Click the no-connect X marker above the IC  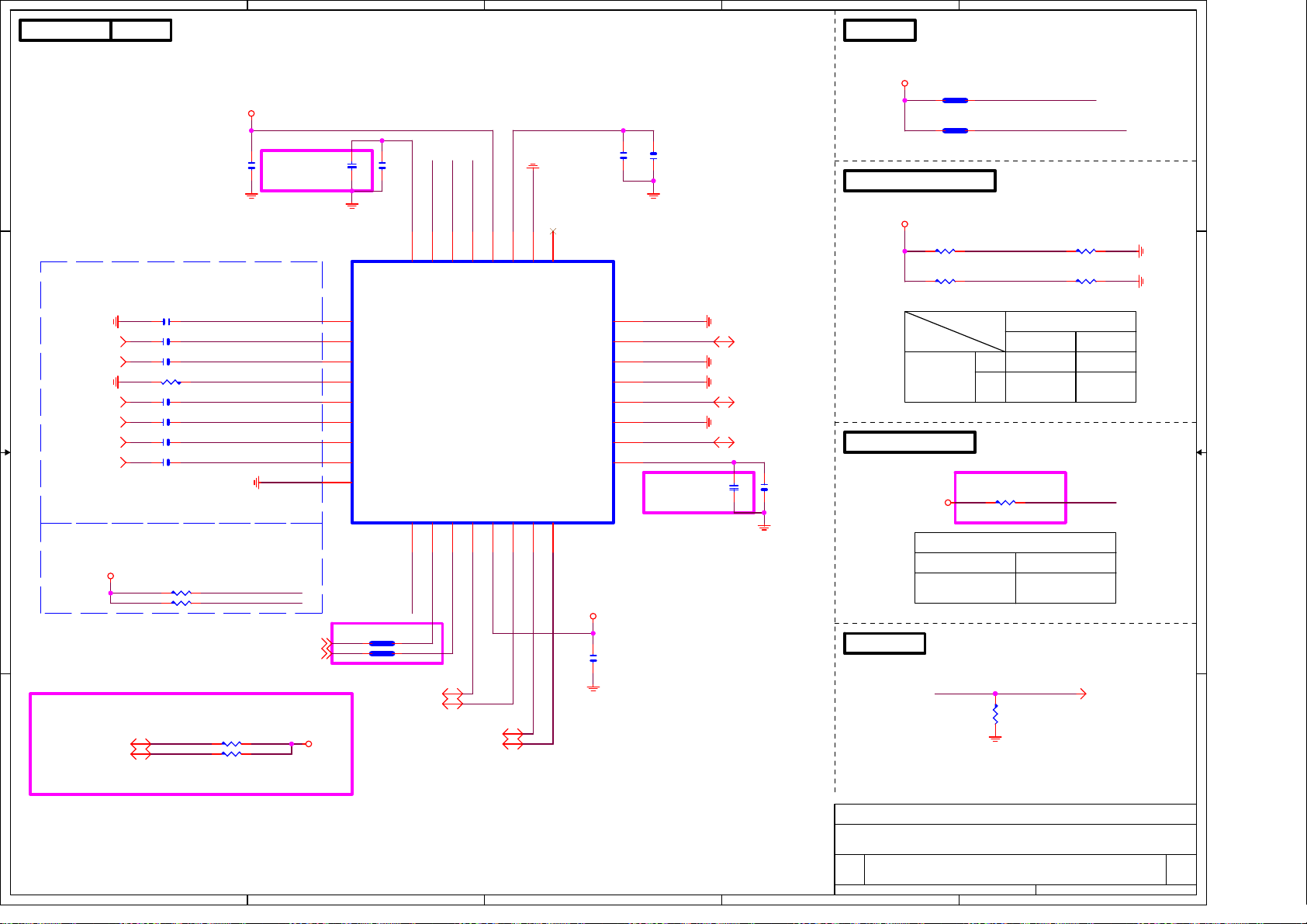click(553, 231)
